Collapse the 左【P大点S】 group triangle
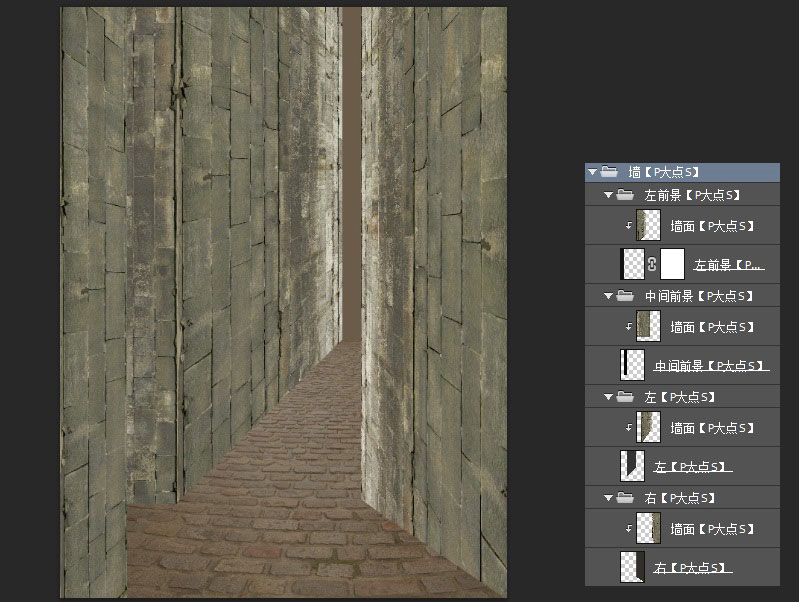The image size is (799, 602). tap(608, 397)
